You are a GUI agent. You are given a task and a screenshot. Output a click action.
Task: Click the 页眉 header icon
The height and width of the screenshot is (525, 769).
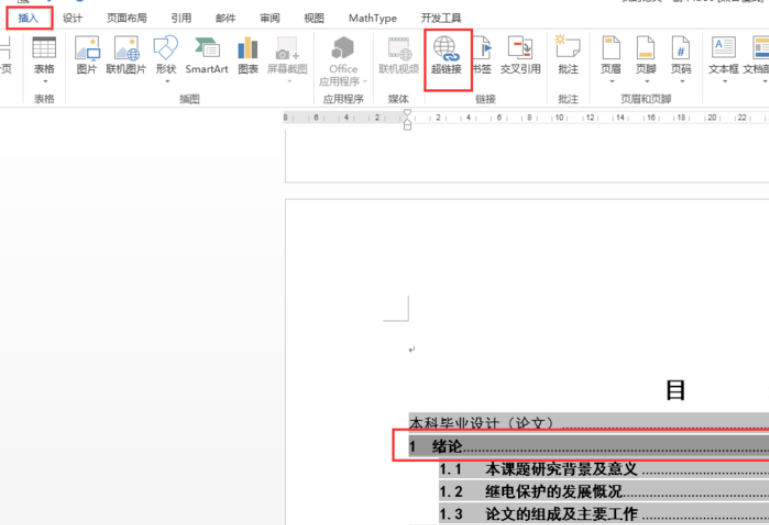611,48
